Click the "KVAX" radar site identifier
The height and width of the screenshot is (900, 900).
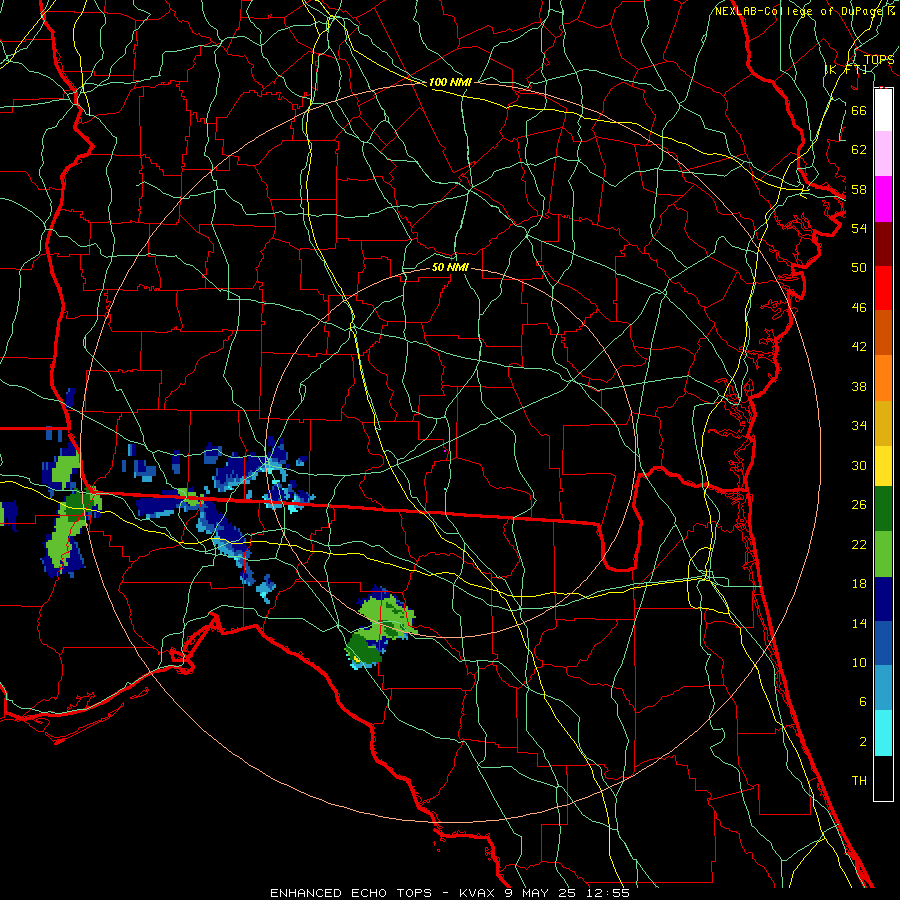(x=479, y=893)
